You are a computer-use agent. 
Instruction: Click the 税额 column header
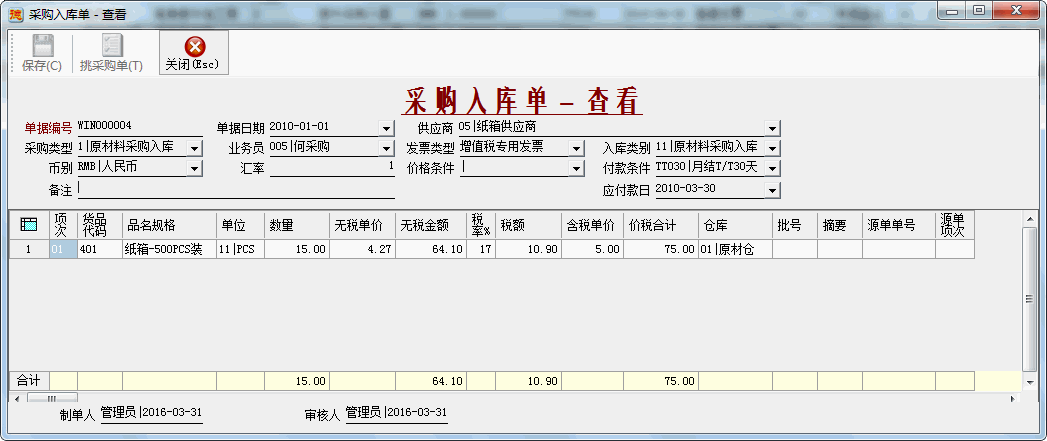pyautogui.click(x=529, y=225)
